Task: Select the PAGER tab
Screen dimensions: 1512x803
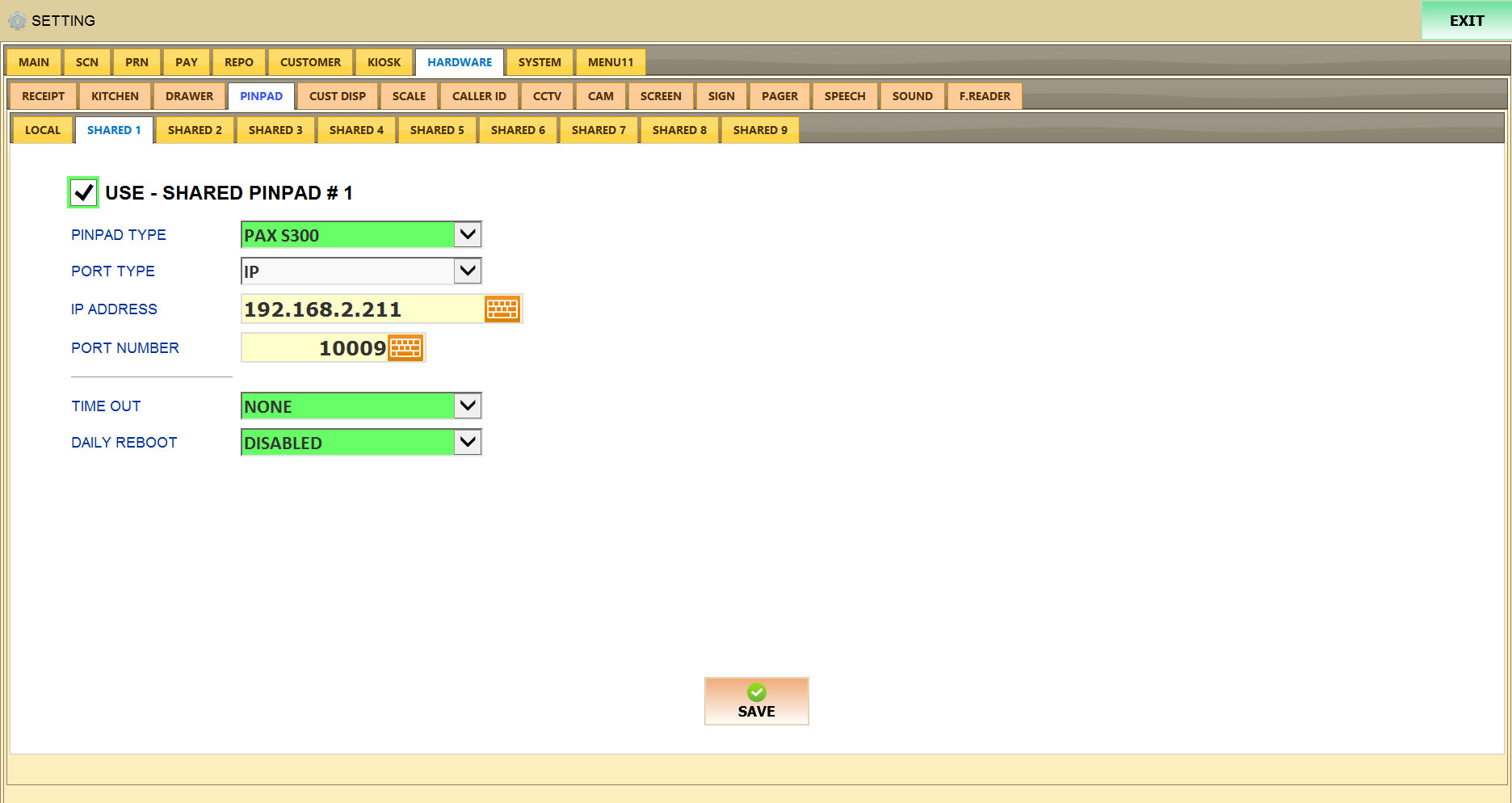Action: coord(780,96)
